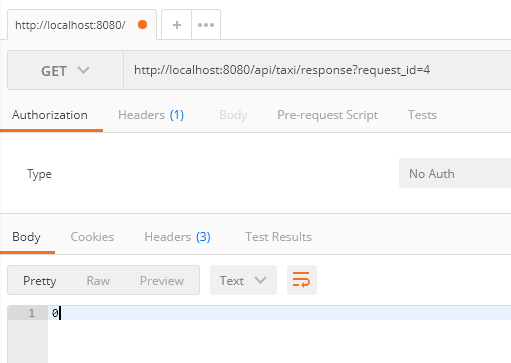The width and height of the screenshot is (511, 363).
Task: Open response Headers (3) tab
Action: pyautogui.click(x=177, y=237)
